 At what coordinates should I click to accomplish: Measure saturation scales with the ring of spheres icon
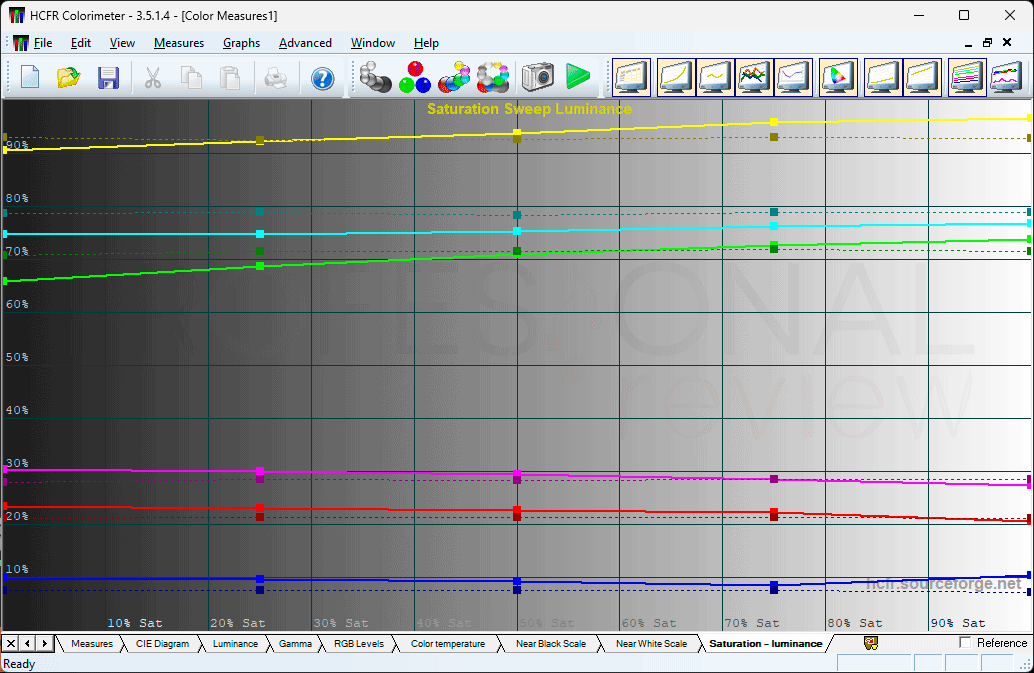click(493, 77)
